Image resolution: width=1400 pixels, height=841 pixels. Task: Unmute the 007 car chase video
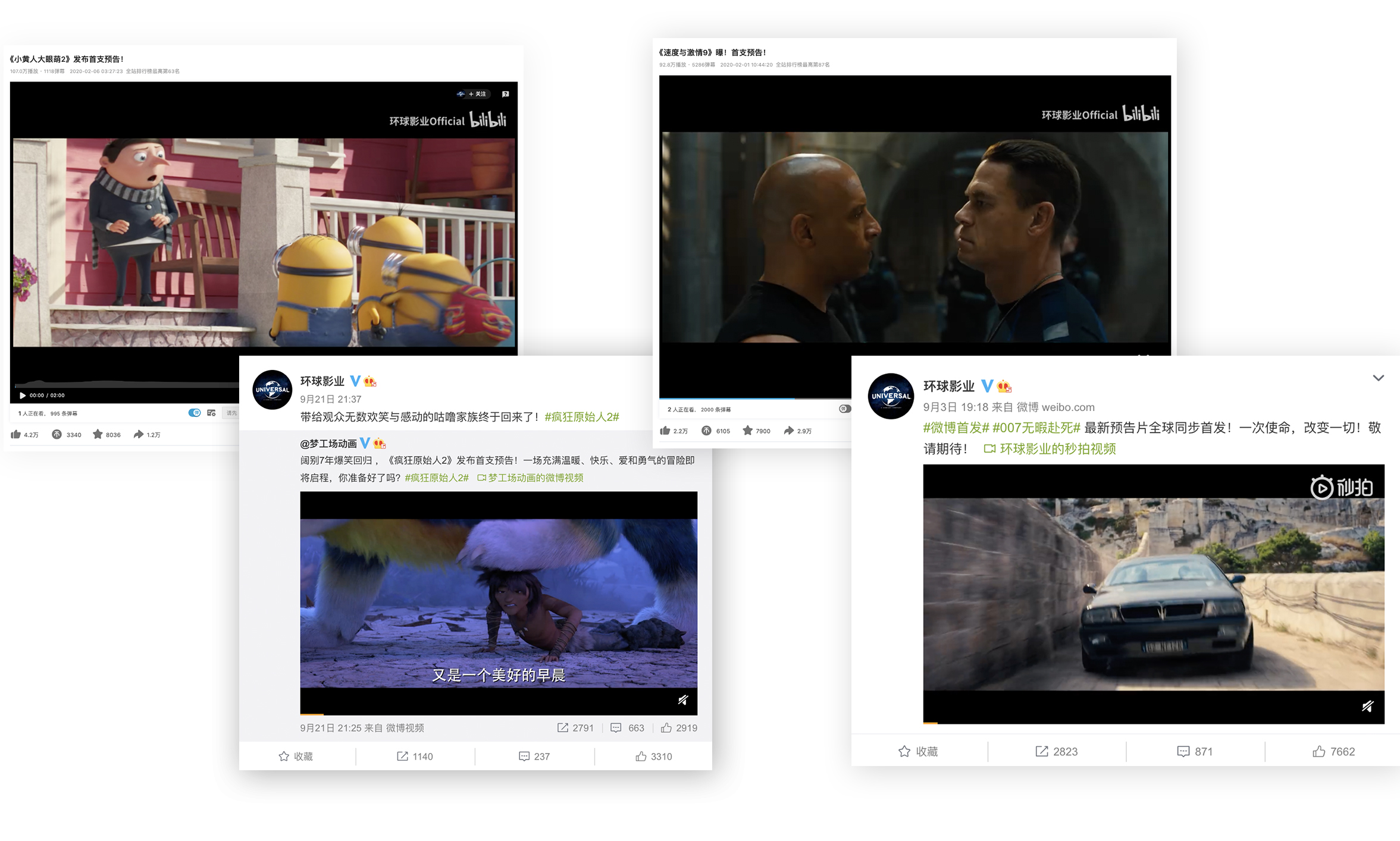tap(1368, 706)
